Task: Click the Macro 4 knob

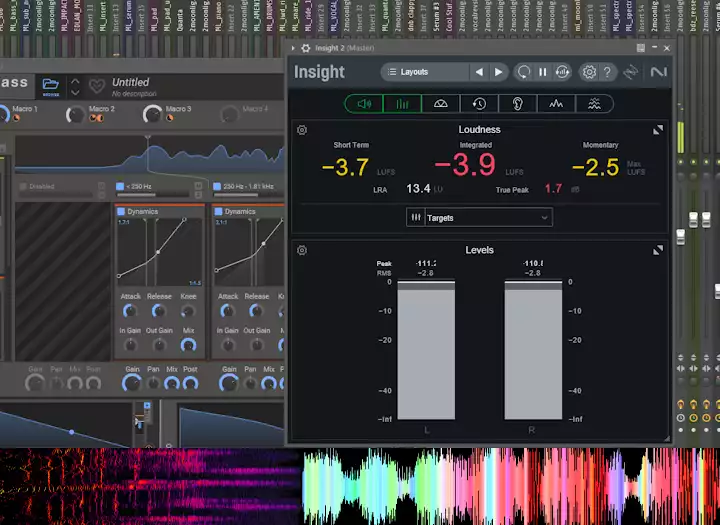Action: [229, 114]
